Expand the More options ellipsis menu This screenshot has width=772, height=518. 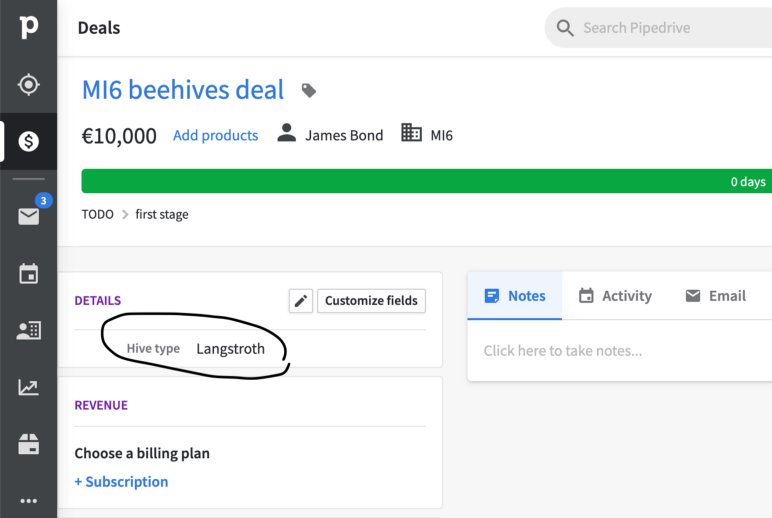point(28,500)
